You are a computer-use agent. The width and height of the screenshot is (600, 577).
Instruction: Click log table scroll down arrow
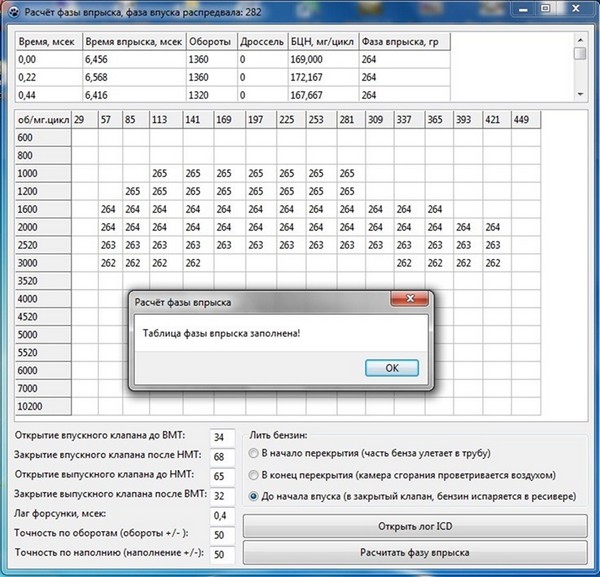click(580, 94)
